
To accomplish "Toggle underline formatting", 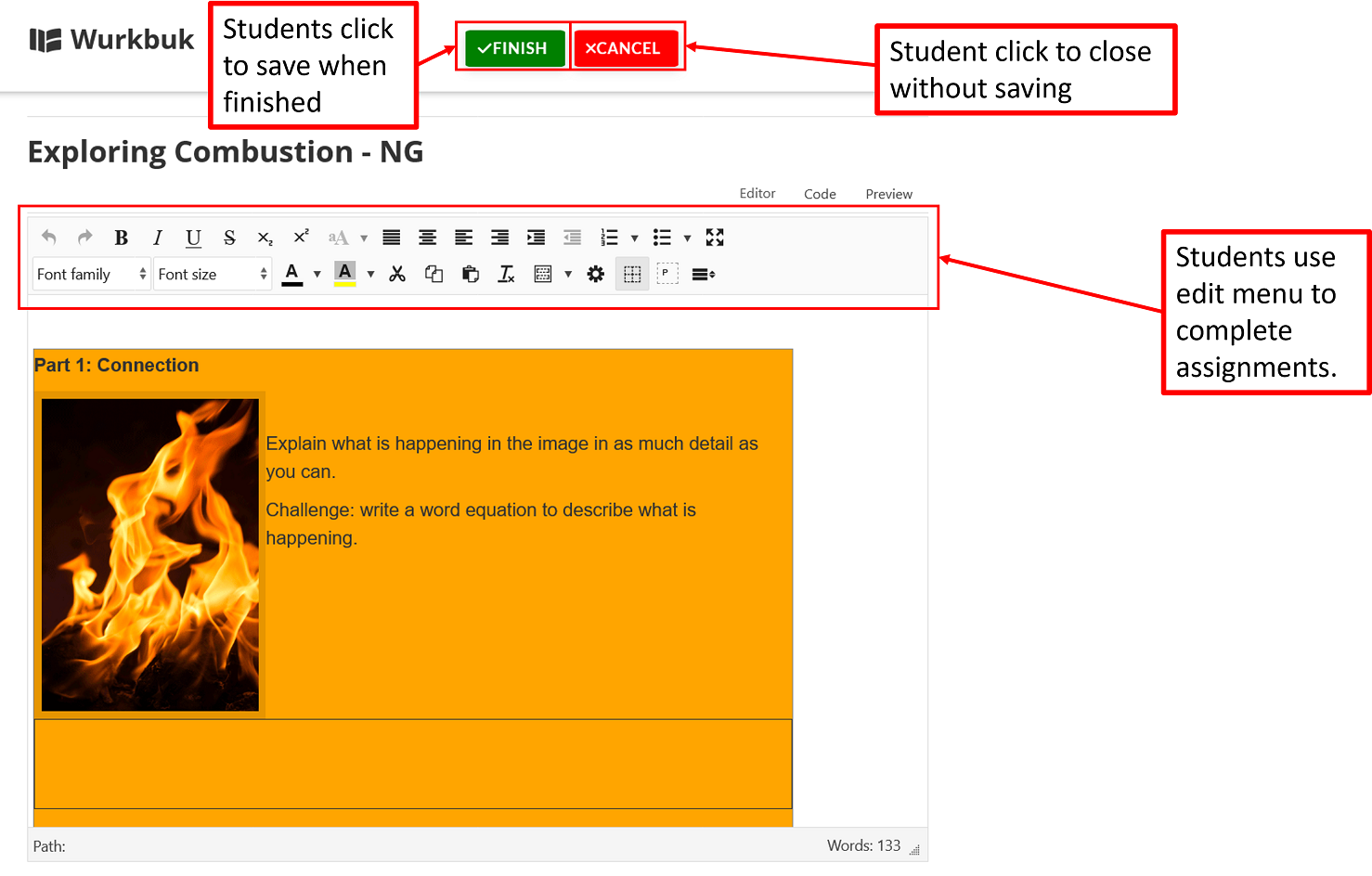I will [x=193, y=238].
